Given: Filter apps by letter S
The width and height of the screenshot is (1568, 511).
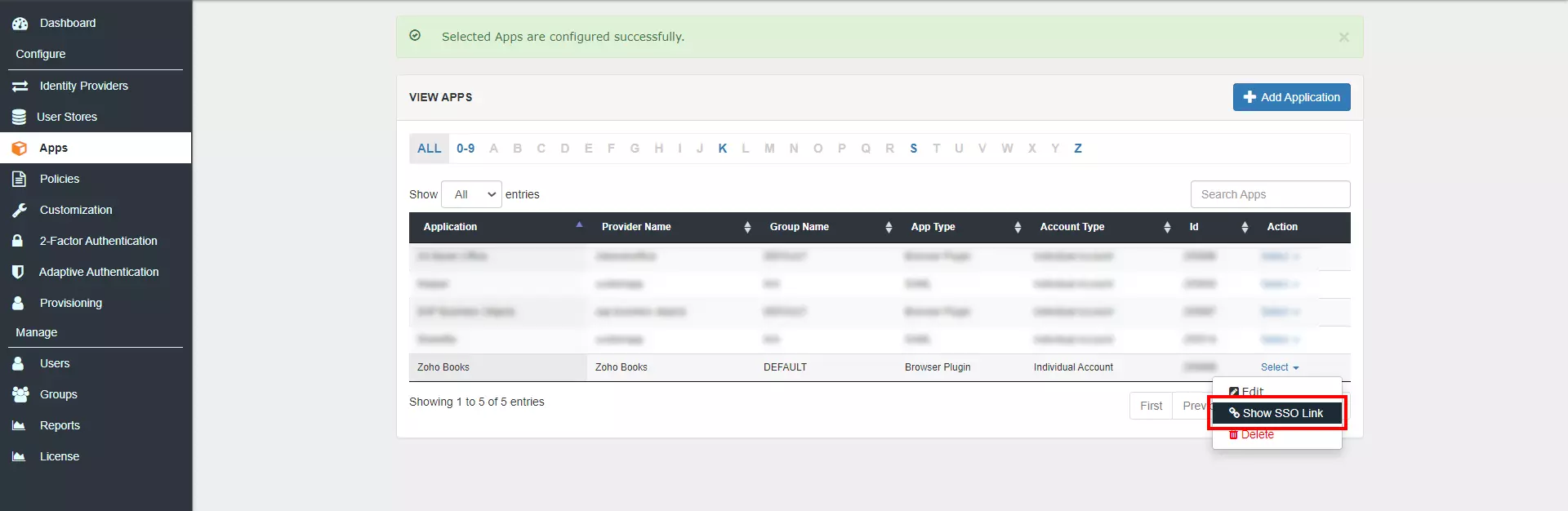Looking at the screenshot, I should (913, 149).
